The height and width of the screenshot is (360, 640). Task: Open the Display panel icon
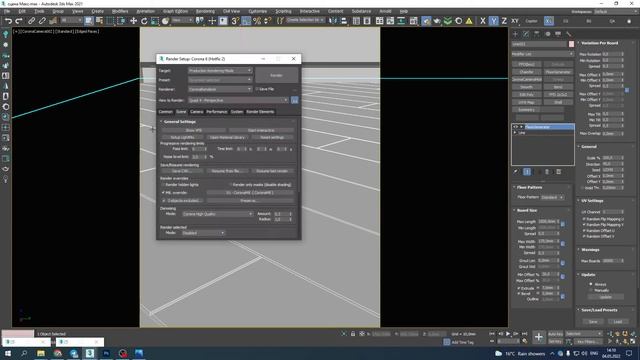pyautogui.click(x=558, y=34)
